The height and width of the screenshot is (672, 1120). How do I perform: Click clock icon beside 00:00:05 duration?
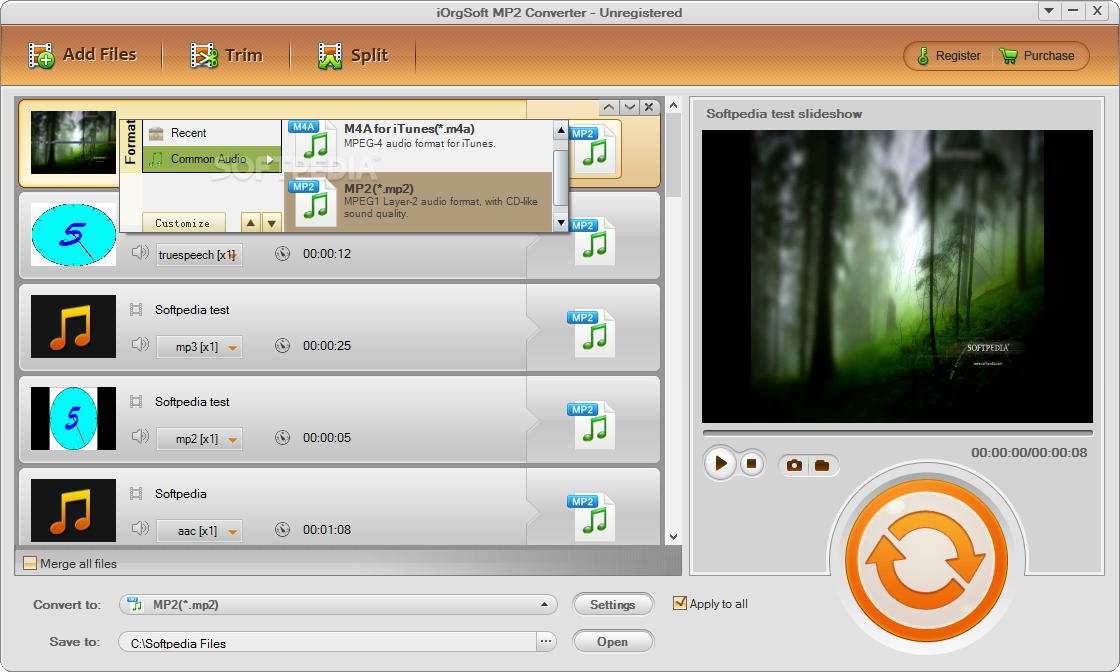click(x=283, y=438)
